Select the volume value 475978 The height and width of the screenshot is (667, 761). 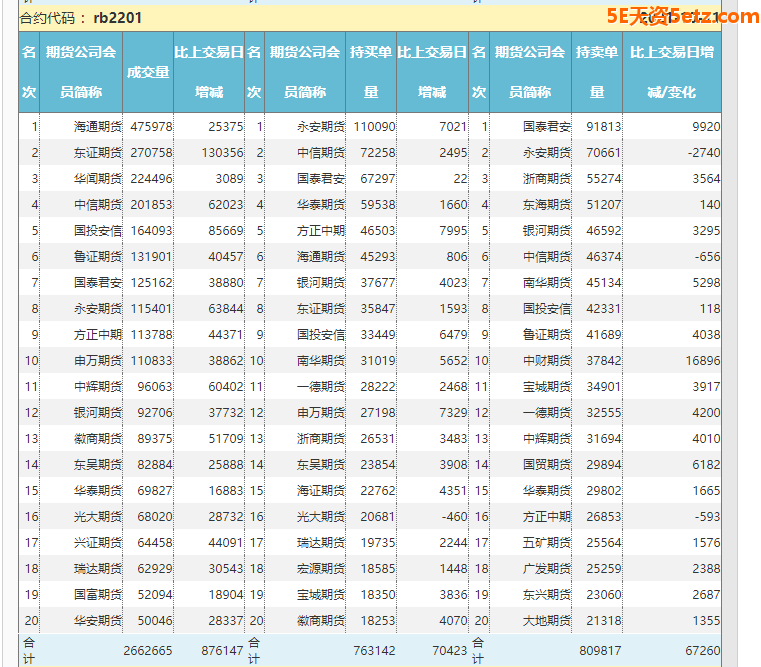(x=151, y=127)
